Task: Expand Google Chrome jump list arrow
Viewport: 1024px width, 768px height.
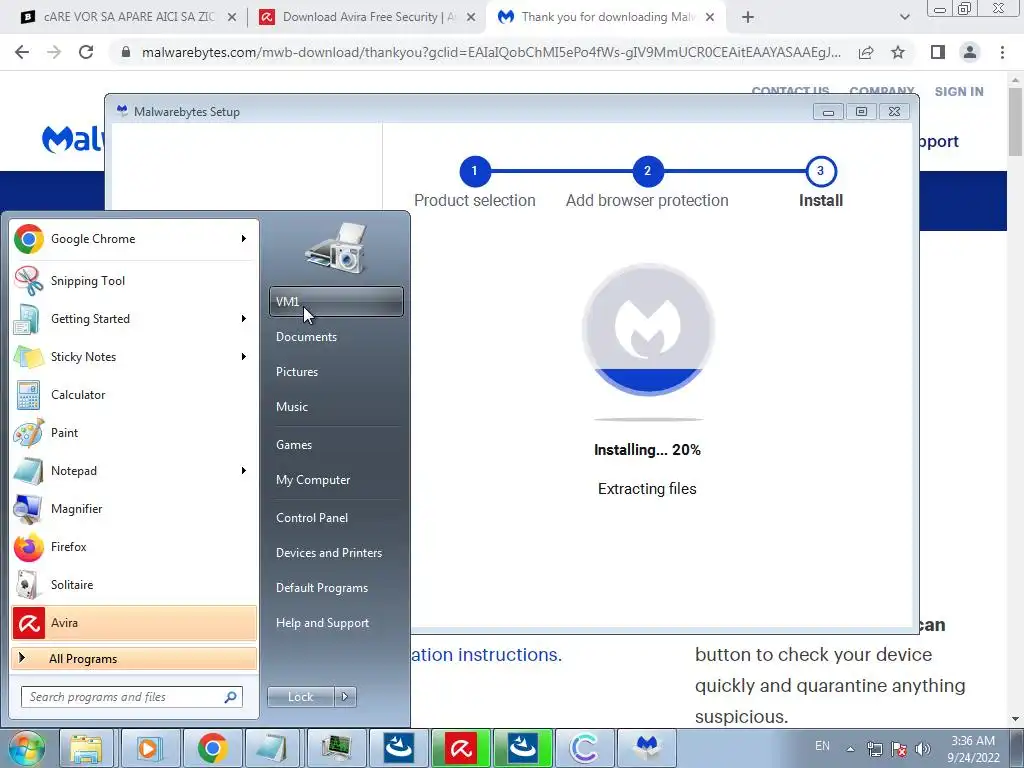Action: tap(244, 239)
